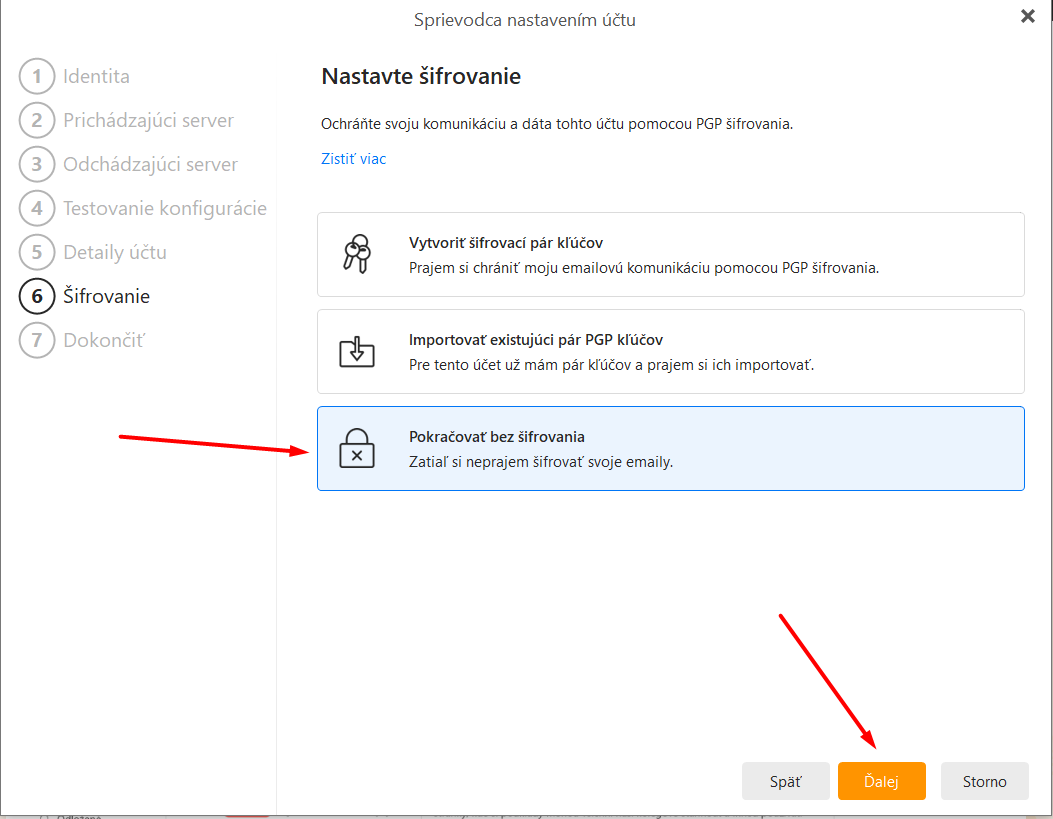The width and height of the screenshot is (1053, 819).
Task: Go to 'Testovanie konfigurácie' step
Action: pos(164,209)
